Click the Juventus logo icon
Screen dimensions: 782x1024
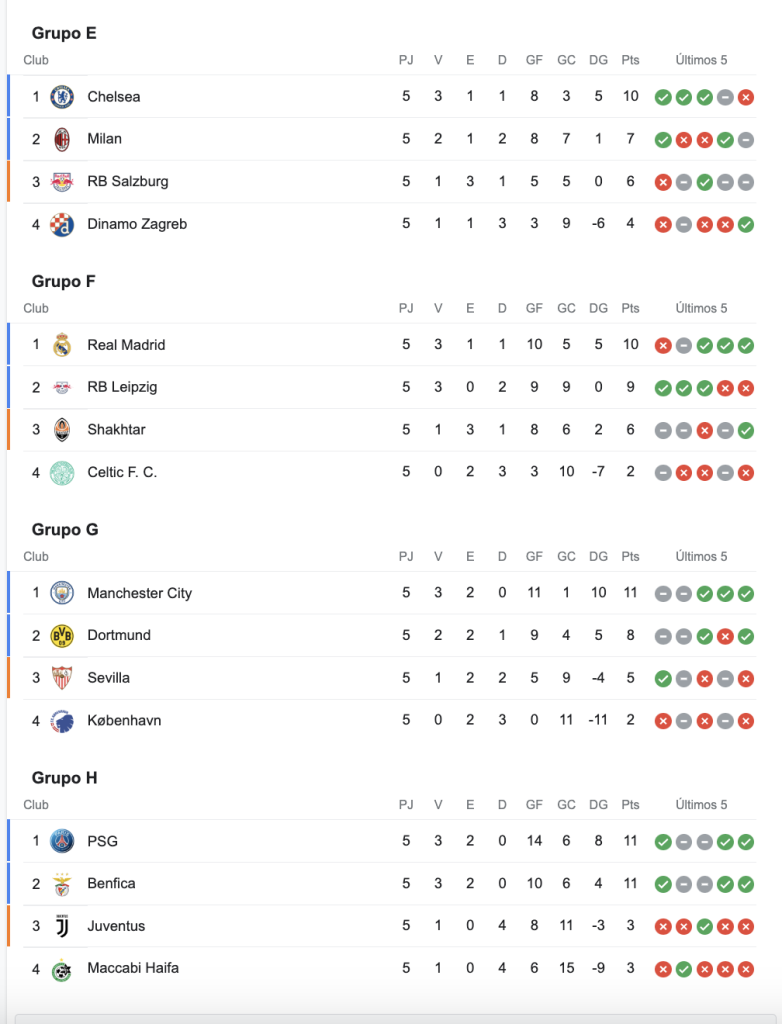[x=62, y=926]
